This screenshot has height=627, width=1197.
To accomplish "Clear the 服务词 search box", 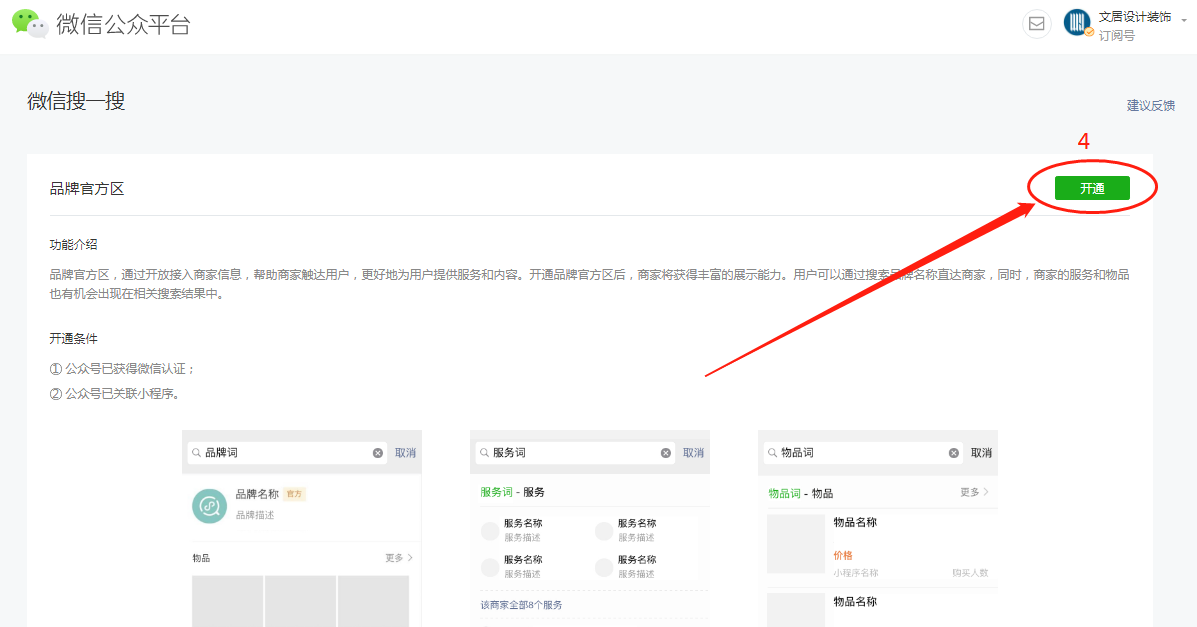I will 666,453.
